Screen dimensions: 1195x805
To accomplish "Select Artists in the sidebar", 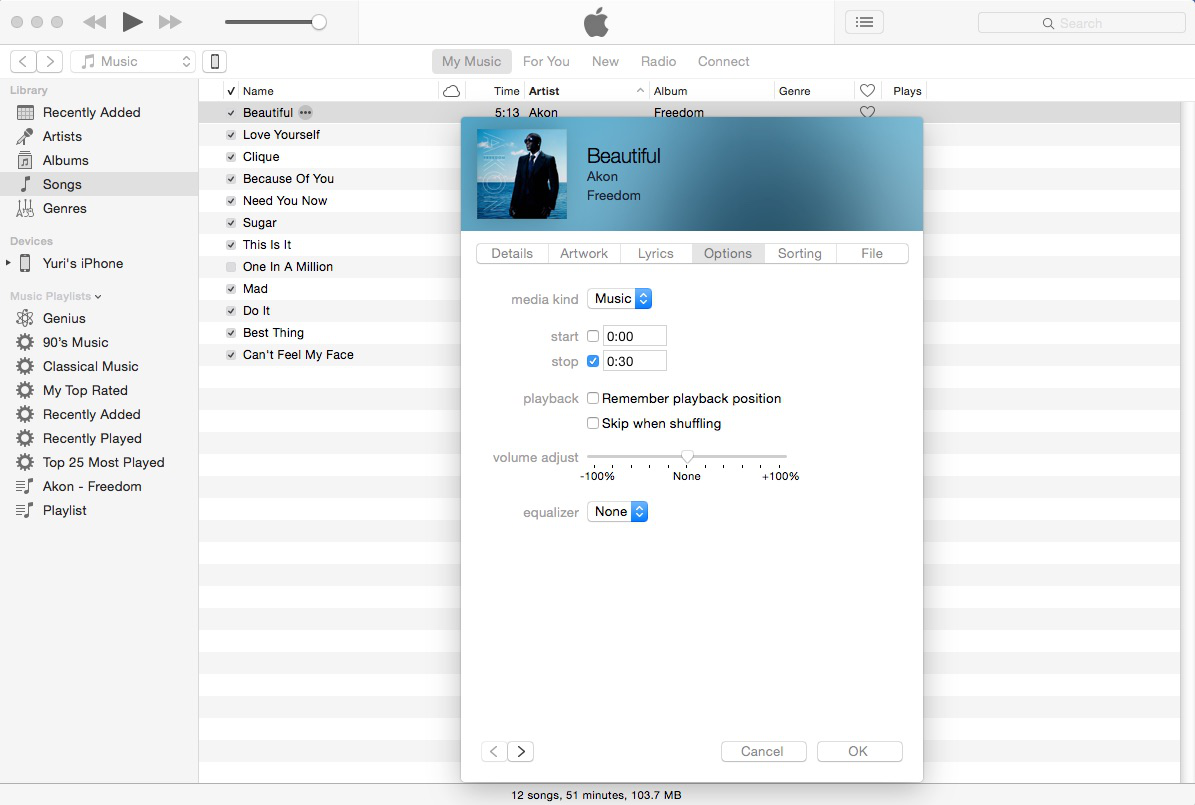I will [x=99, y=136].
